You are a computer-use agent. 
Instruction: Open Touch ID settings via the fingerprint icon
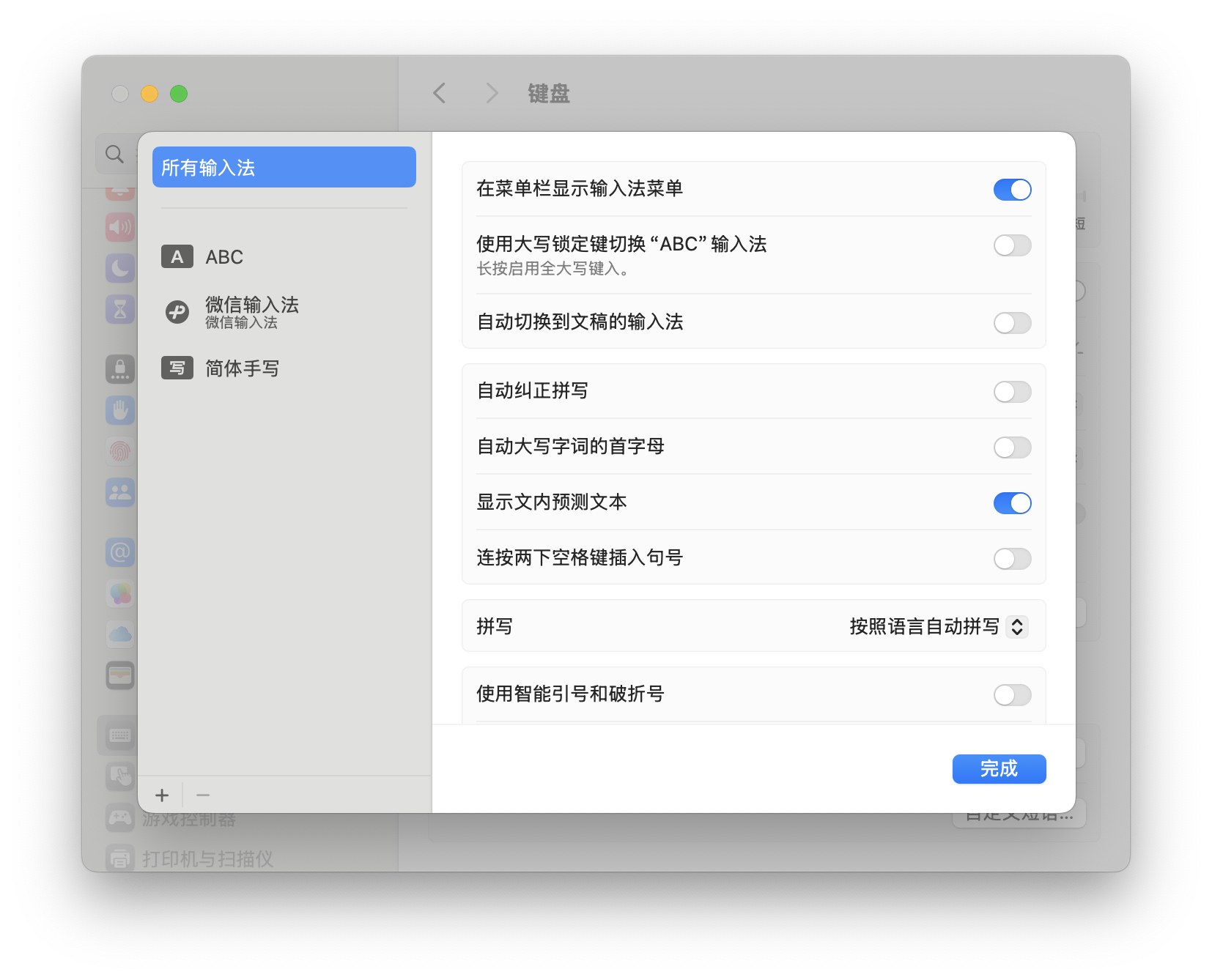(119, 451)
